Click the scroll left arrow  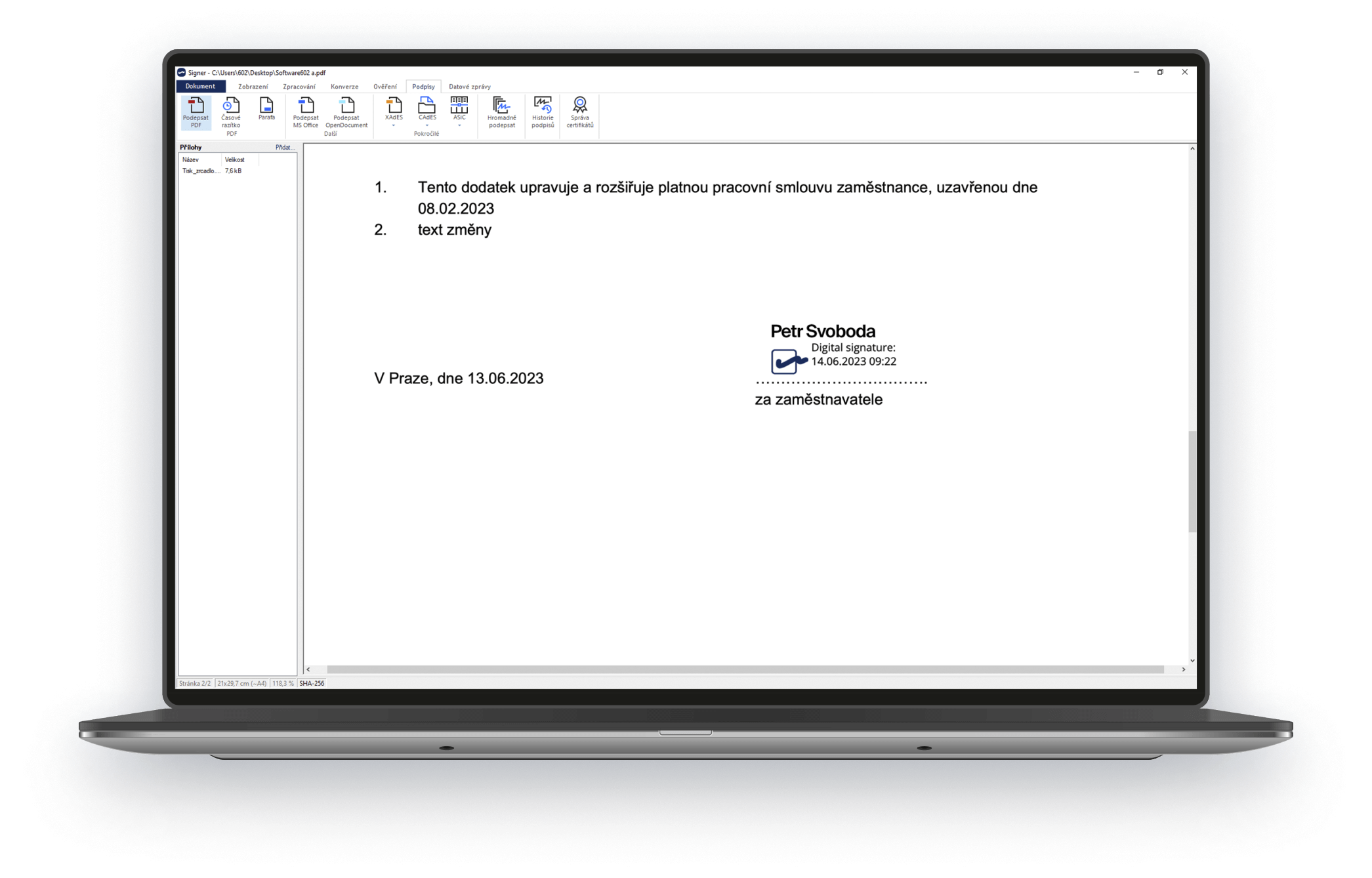click(x=308, y=669)
